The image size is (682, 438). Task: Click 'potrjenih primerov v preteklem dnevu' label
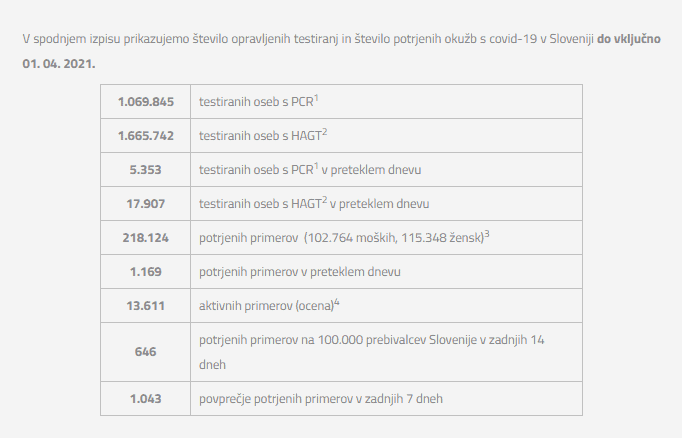(300, 271)
